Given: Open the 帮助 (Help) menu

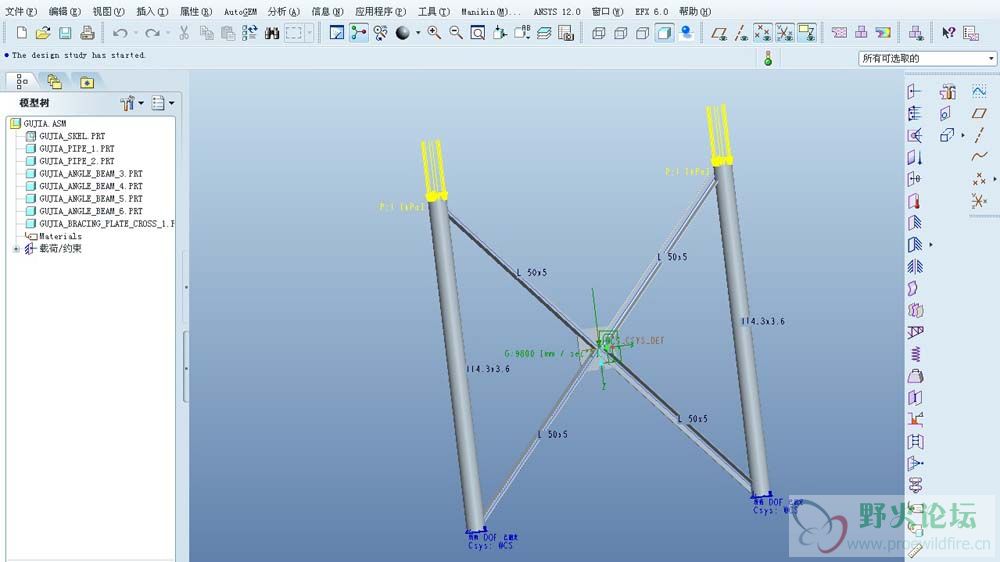Looking at the screenshot, I should click(695, 11).
